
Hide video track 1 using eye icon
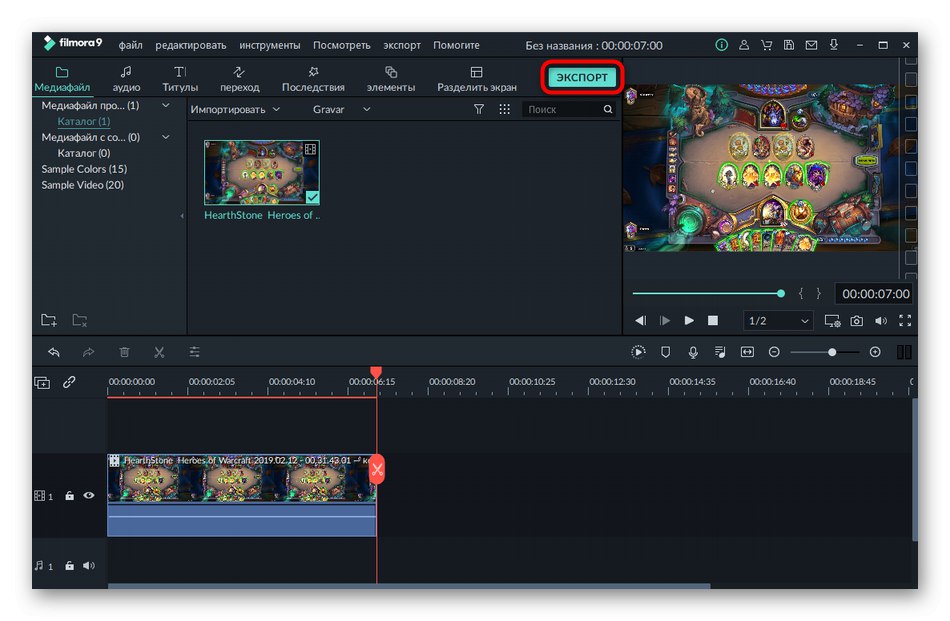[x=89, y=495]
